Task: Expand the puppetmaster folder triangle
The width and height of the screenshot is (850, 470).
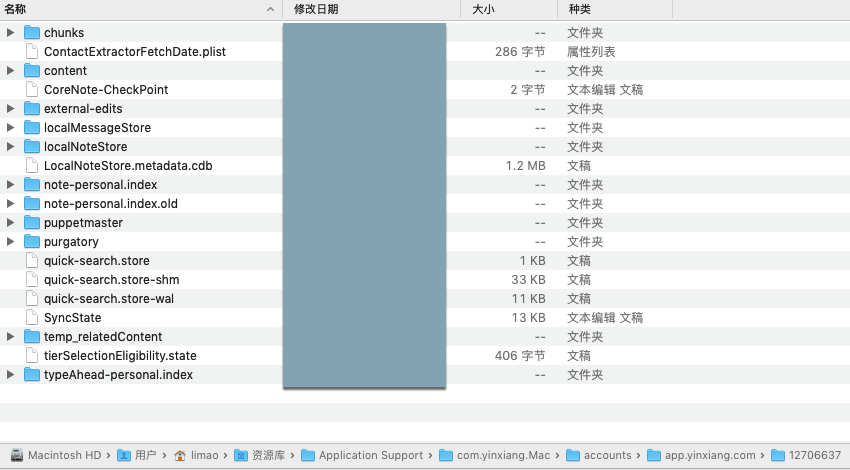Action: [10, 222]
